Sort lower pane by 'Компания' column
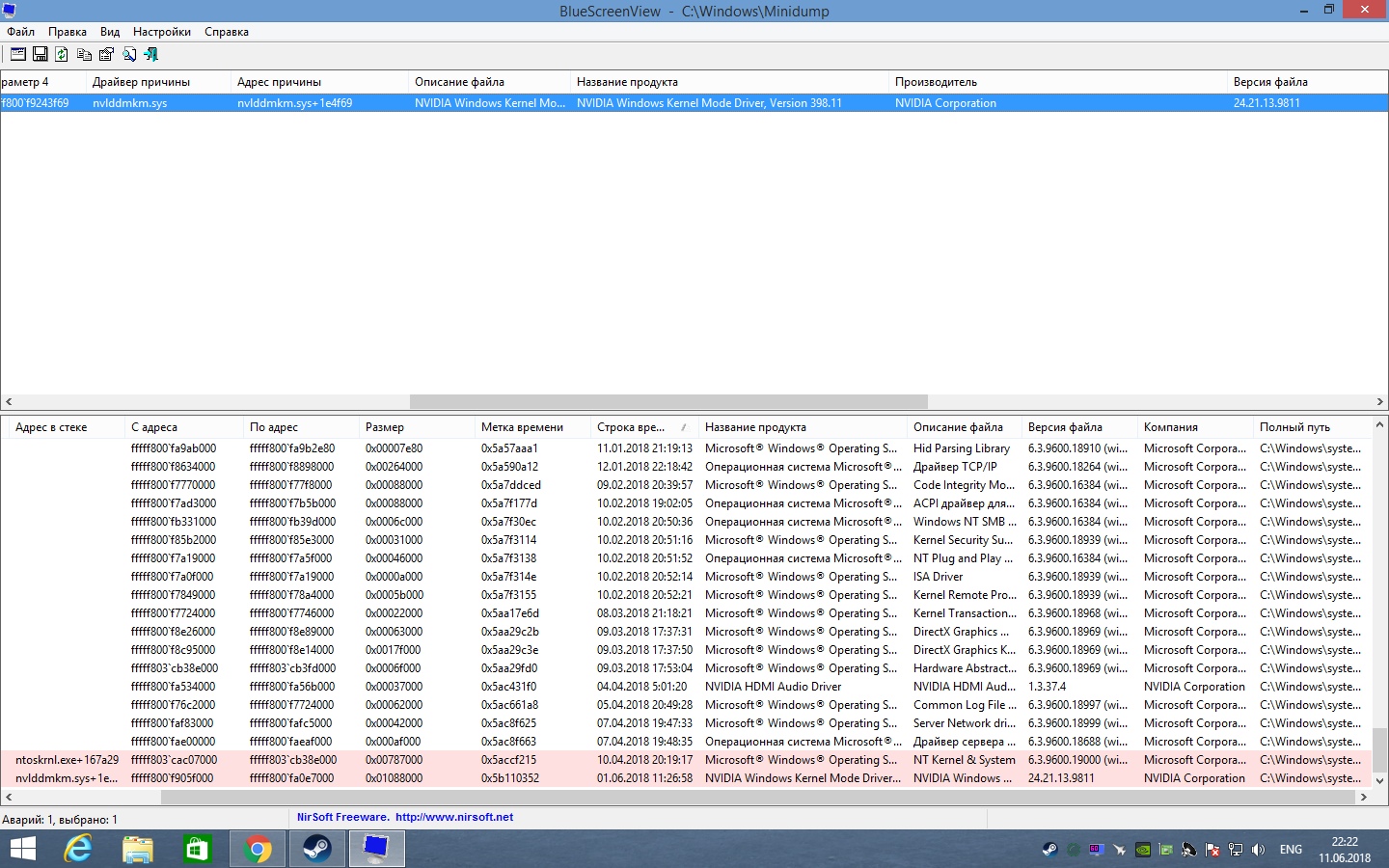This screenshot has width=1389, height=868. pos(1195,427)
